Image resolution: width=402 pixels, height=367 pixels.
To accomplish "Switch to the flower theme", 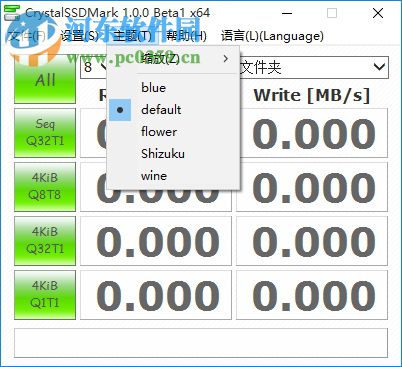I will click(x=173, y=132).
